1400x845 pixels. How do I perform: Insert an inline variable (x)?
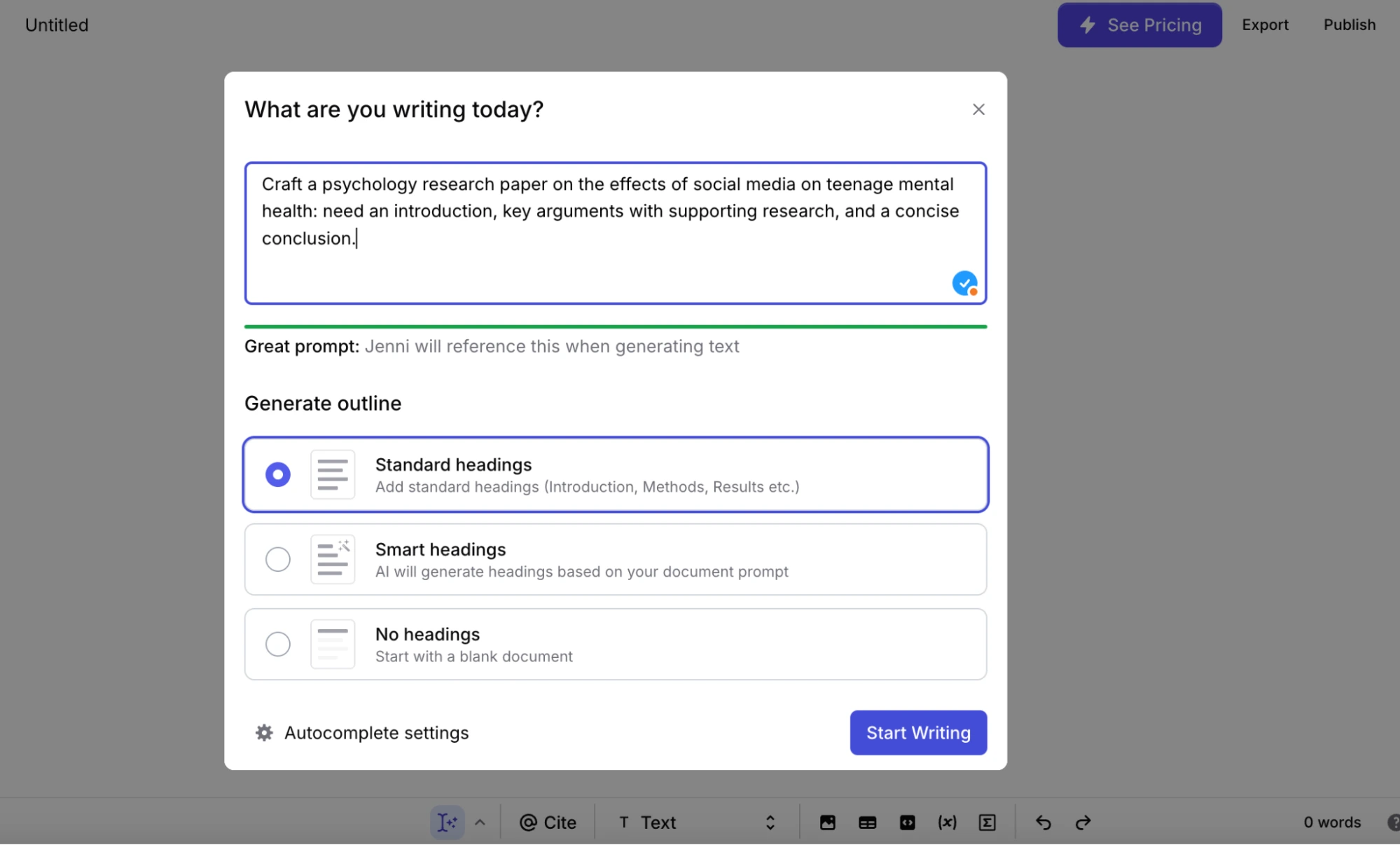pos(947,822)
